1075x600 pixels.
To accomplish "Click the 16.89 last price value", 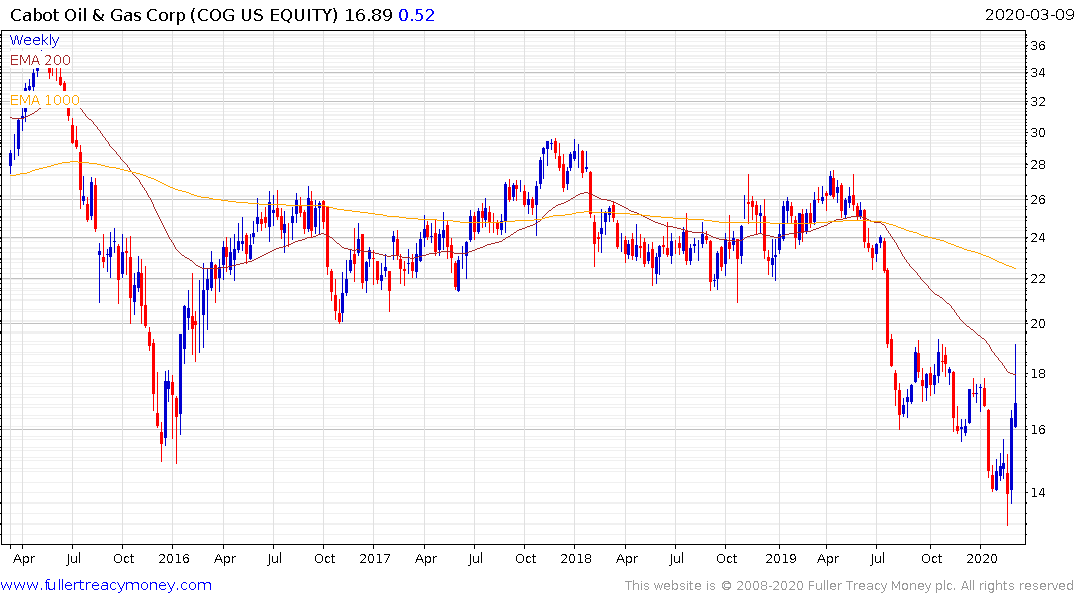I will coord(368,15).
